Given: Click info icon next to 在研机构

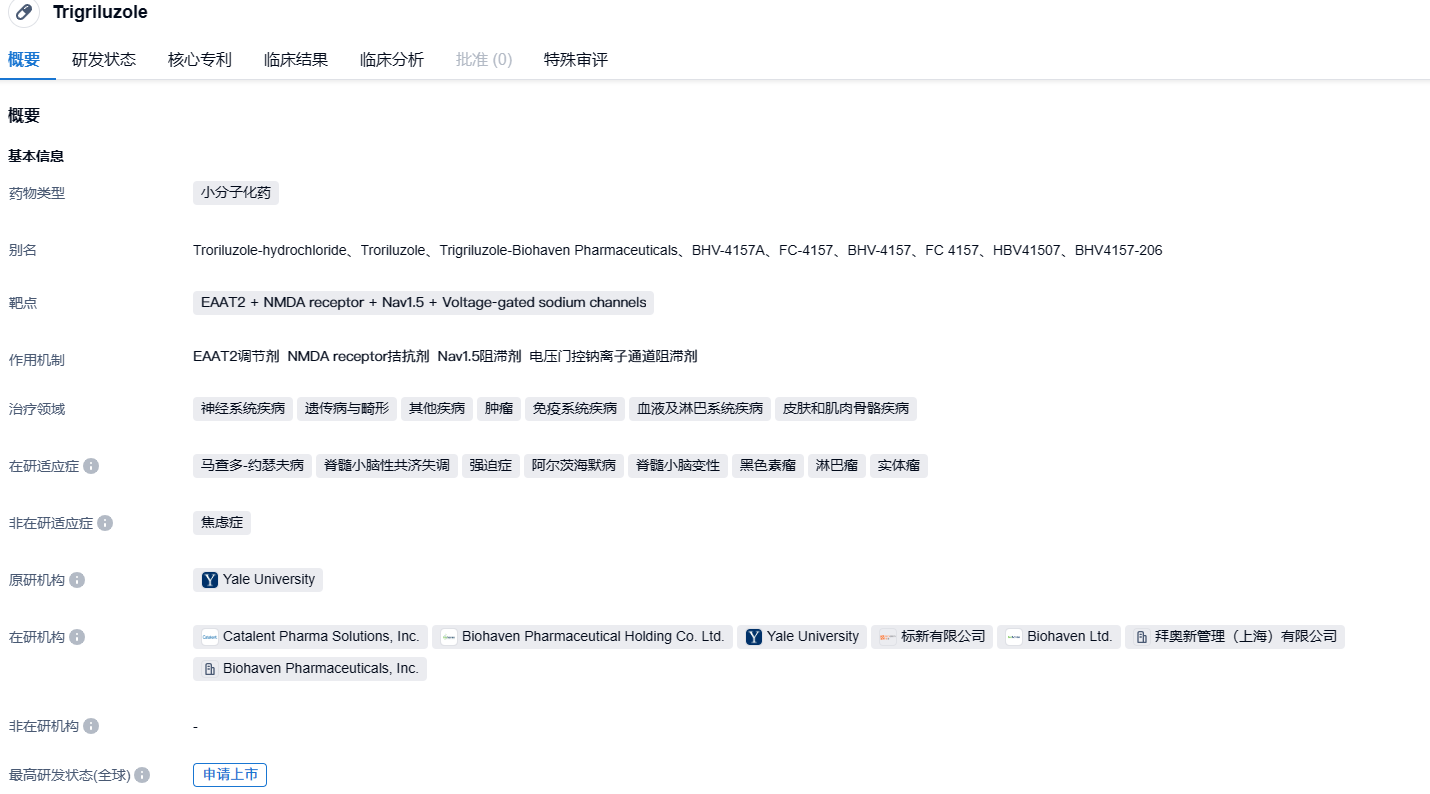Looking at the screenshot, I should [x=77, y=637].
